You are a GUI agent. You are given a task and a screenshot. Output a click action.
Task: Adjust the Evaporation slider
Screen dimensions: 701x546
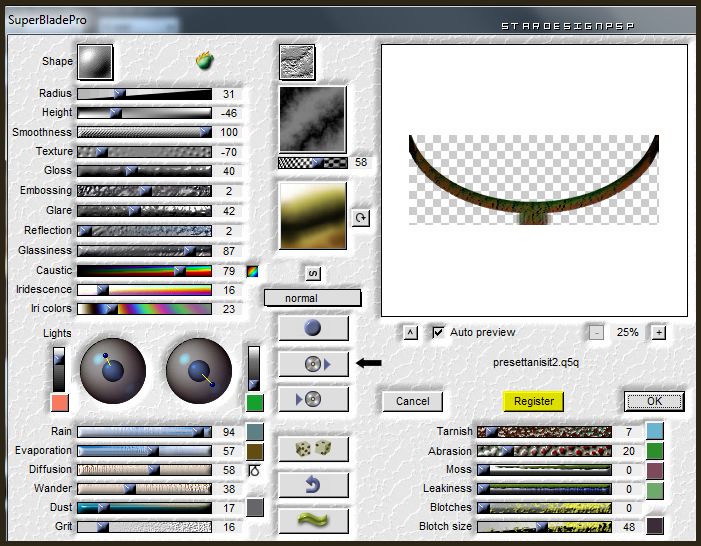(x=144, y=451)
